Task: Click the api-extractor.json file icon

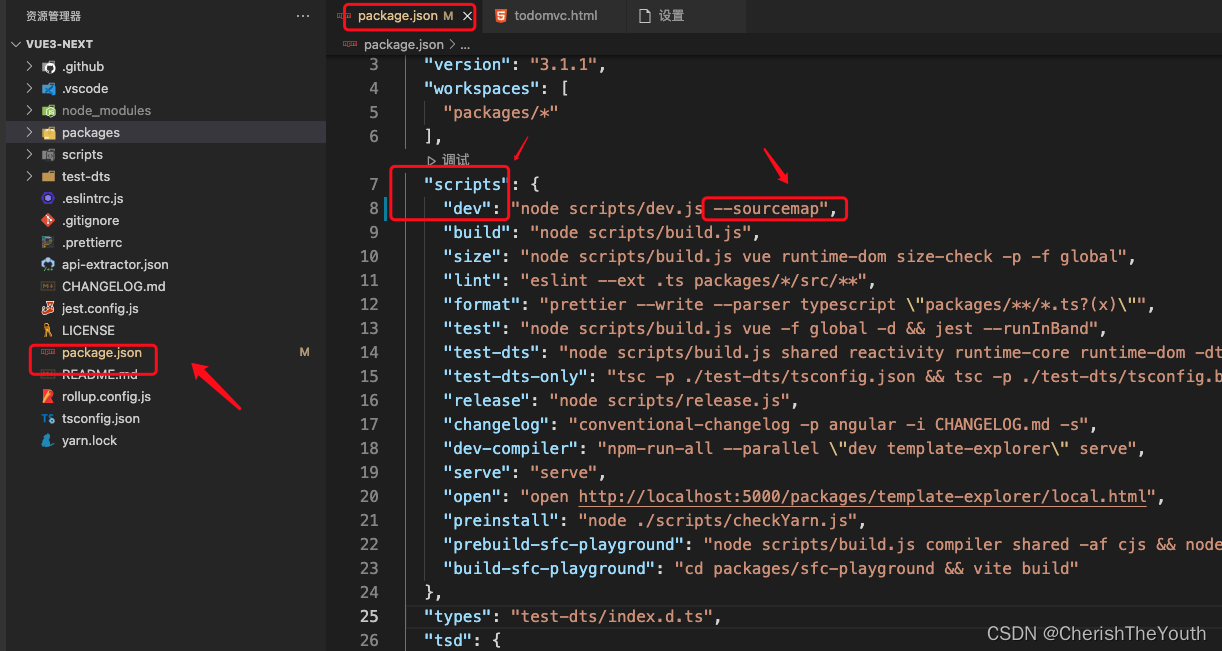Action: pos(48,264)
